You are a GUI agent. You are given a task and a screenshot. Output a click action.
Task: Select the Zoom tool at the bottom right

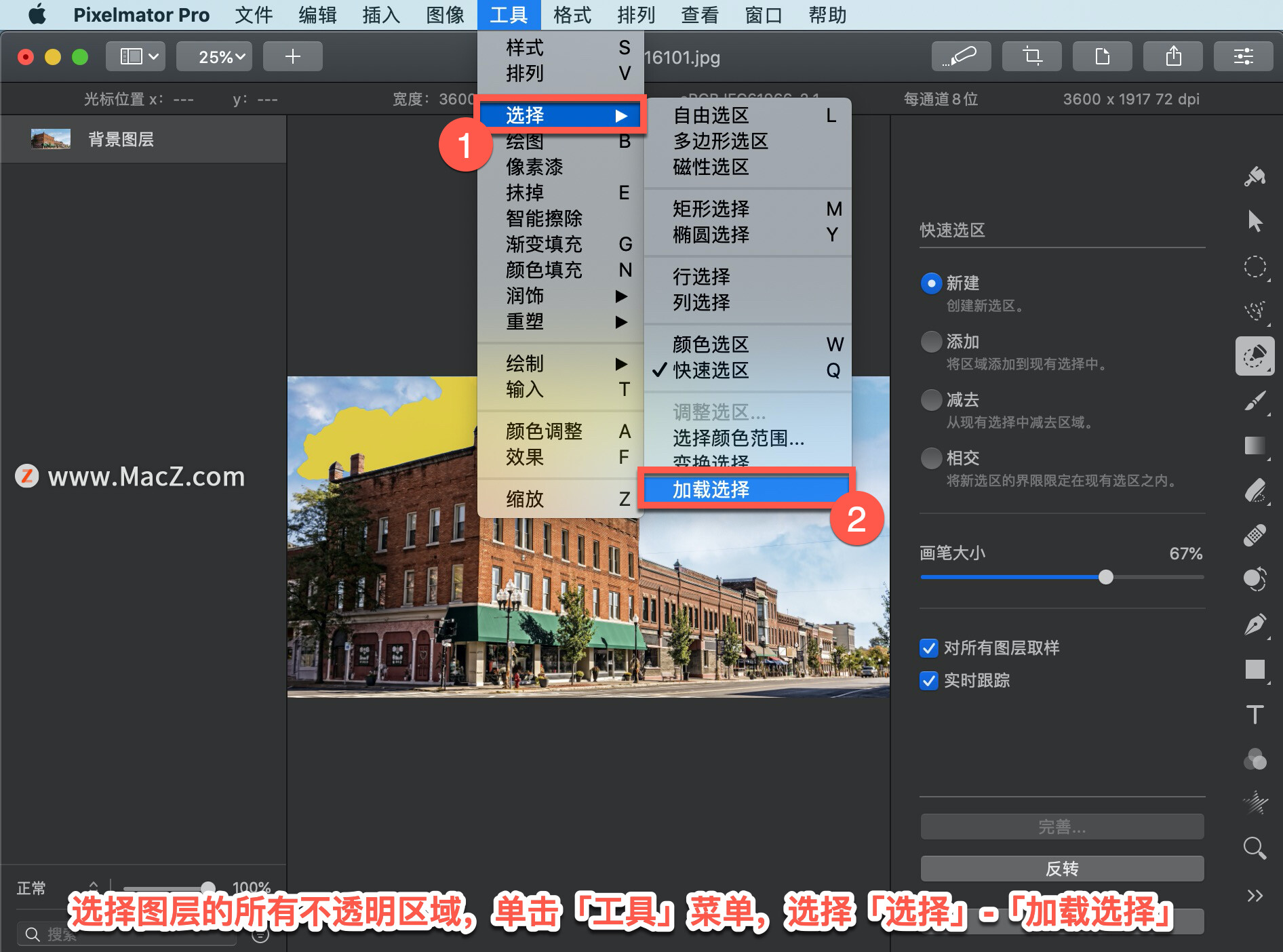point(1254,849)
